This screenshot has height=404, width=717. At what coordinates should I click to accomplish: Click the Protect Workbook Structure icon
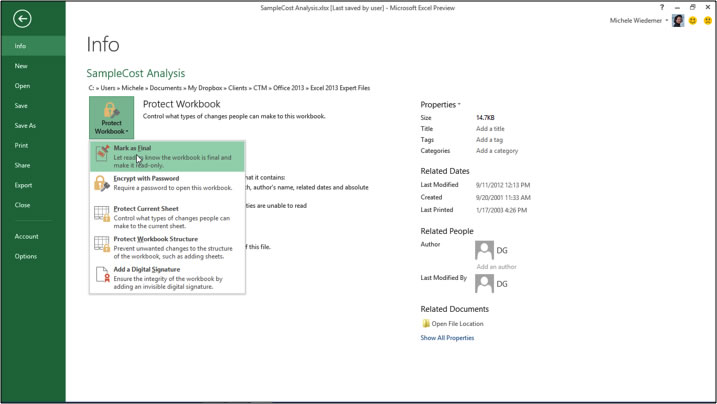click(x=102, y=244)
